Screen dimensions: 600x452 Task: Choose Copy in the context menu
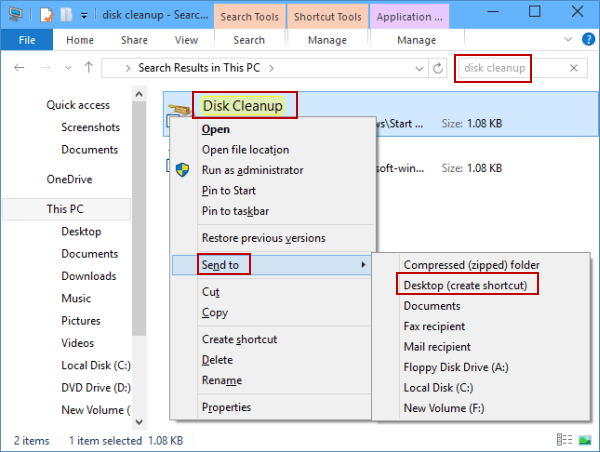pos(272,312)
